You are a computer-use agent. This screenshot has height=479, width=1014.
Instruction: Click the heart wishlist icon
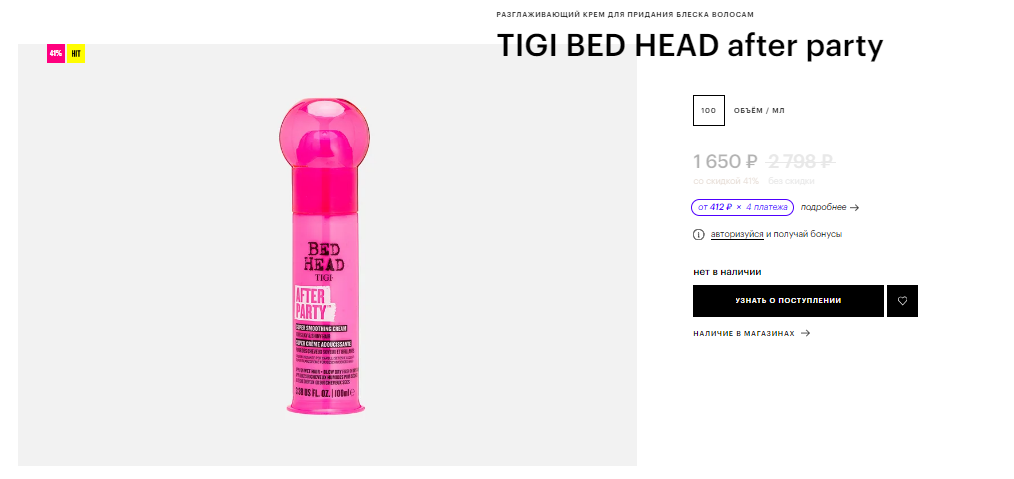902,301
